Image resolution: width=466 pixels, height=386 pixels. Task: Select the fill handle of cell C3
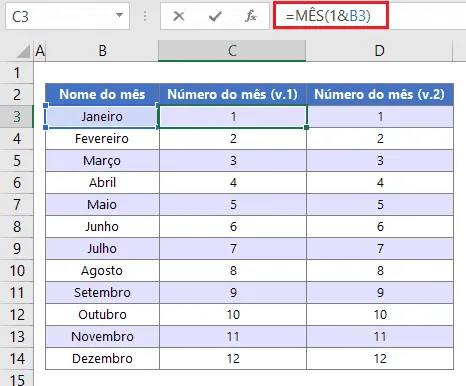coord(306,128)
